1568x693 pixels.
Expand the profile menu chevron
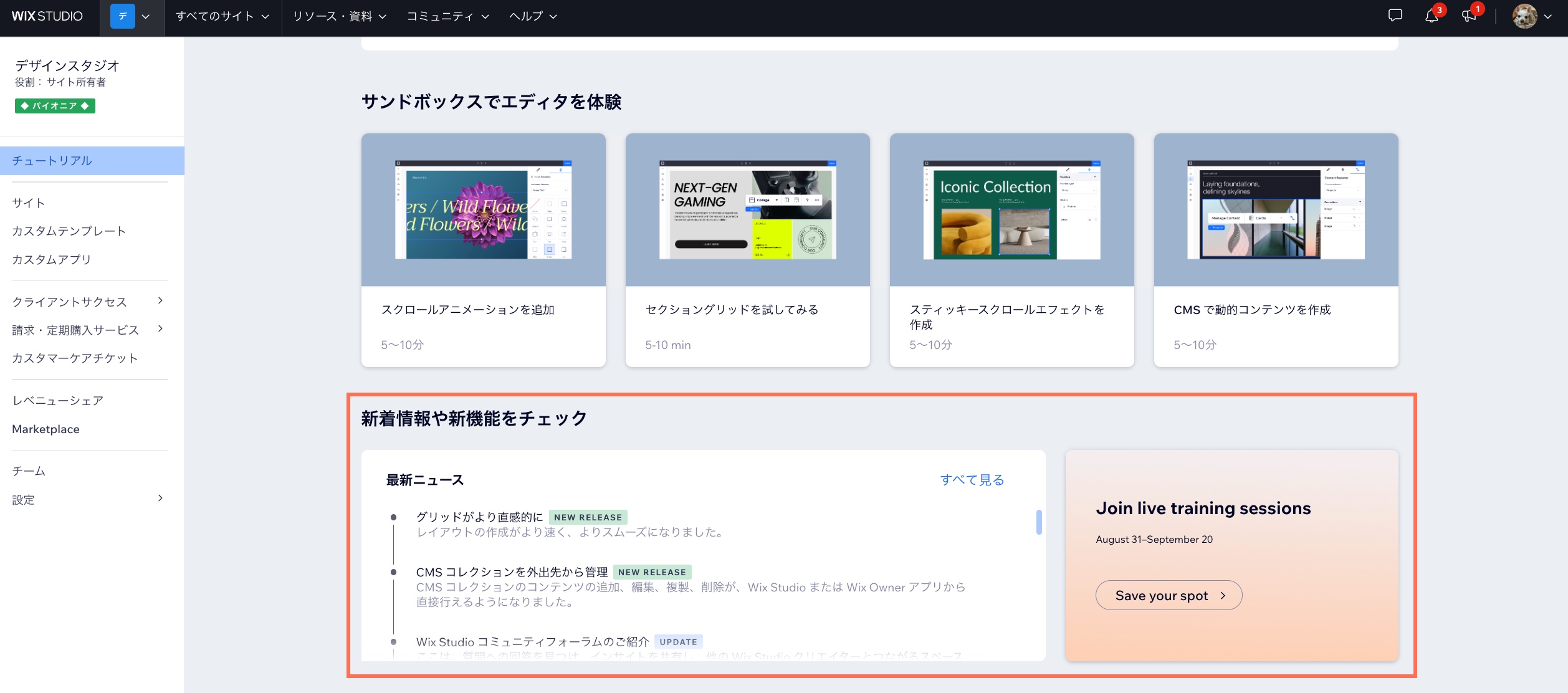coord(1548,17)
